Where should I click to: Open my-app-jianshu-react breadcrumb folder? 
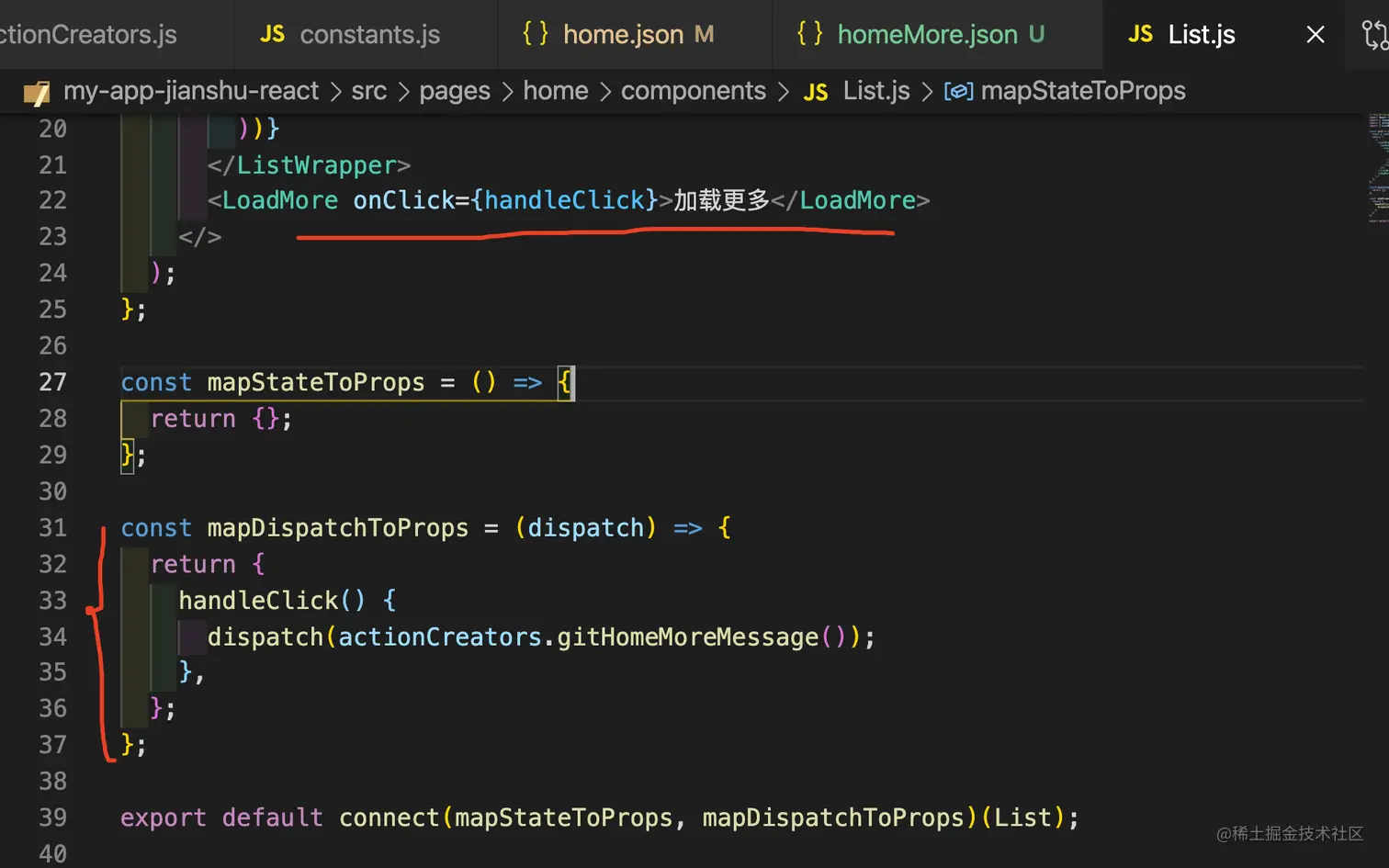tap(191, 91)
